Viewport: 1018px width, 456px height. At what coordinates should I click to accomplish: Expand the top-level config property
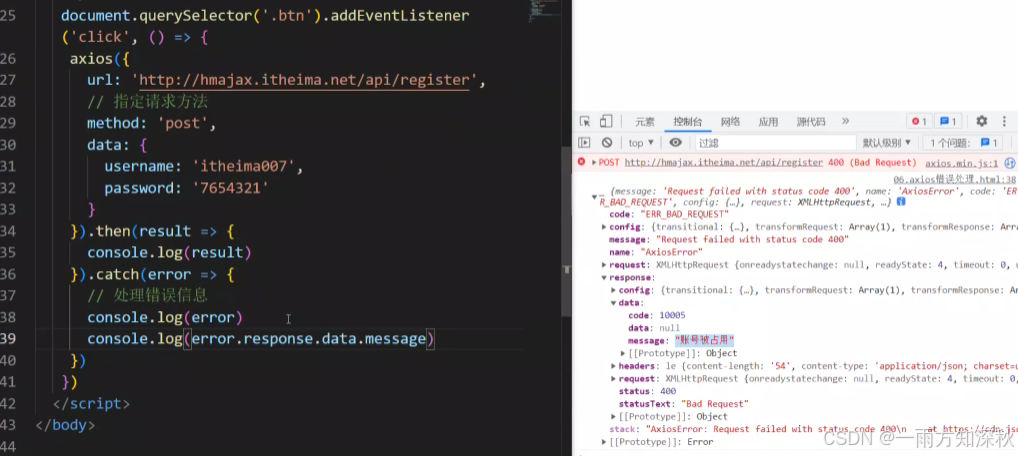click(x=604, y=227)
